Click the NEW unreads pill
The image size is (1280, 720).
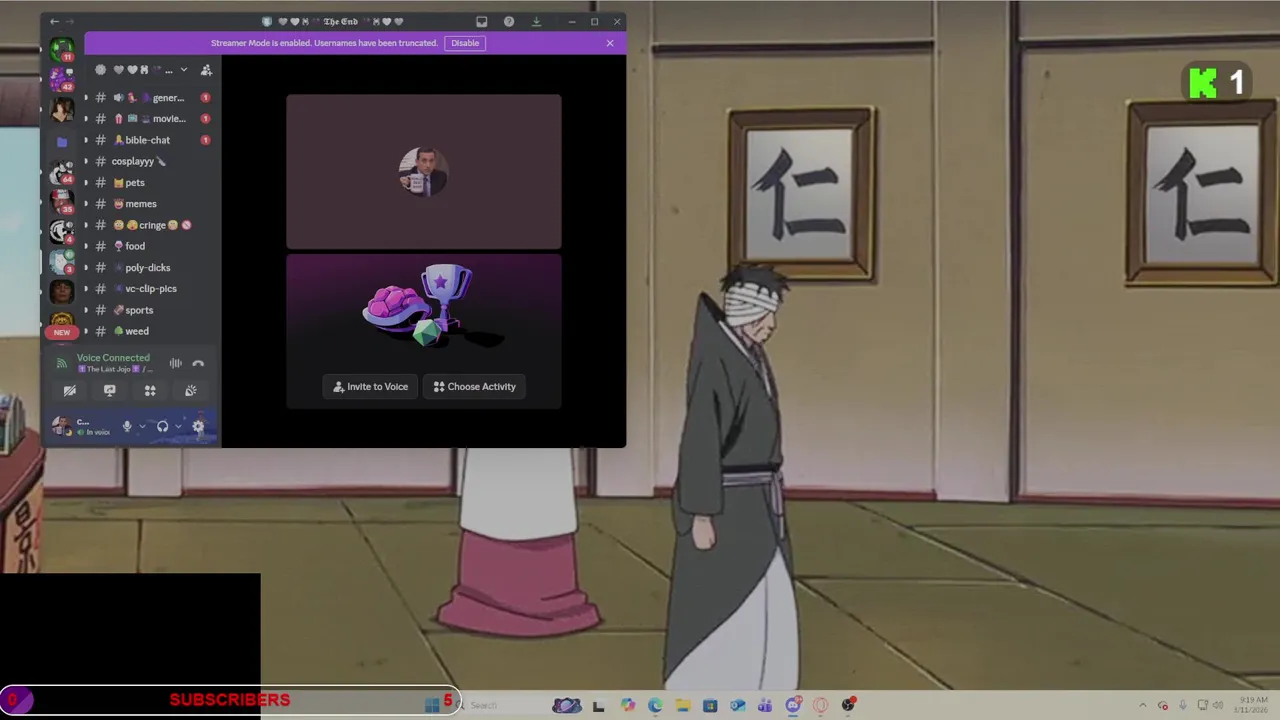pyautogui.click(x=62, y=332)
